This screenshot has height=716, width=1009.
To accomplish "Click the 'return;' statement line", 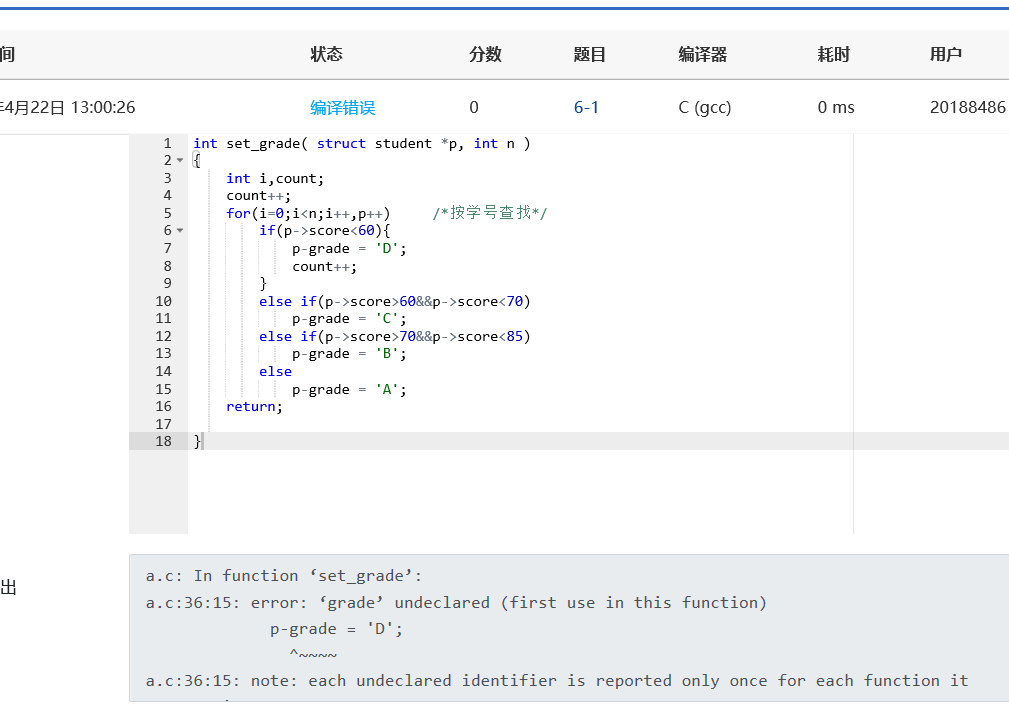I will [x=254, y=407].
